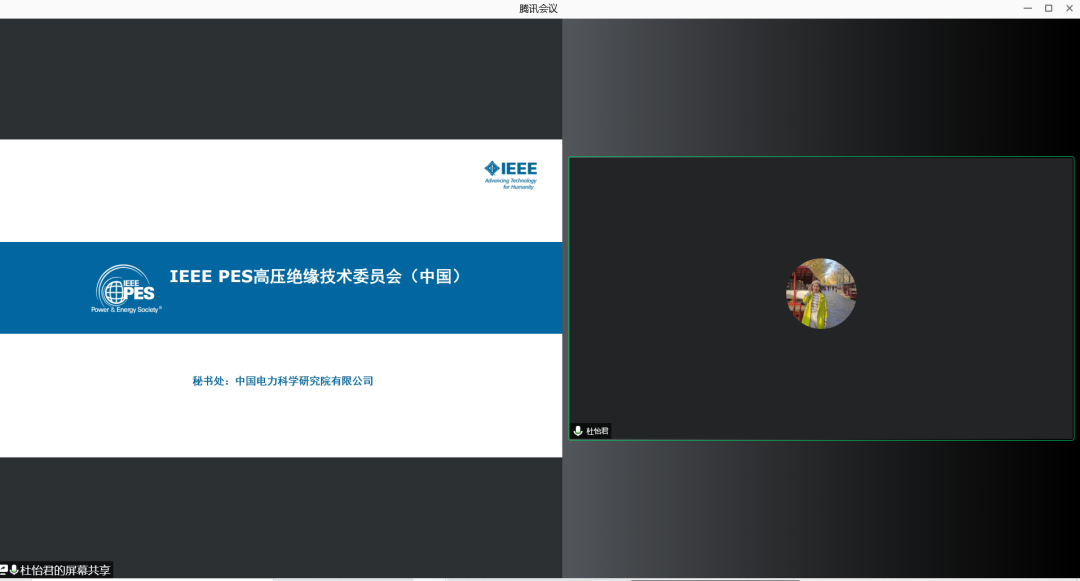Click the 杜怡君 name label in the video tile

[x=597, y=431]
